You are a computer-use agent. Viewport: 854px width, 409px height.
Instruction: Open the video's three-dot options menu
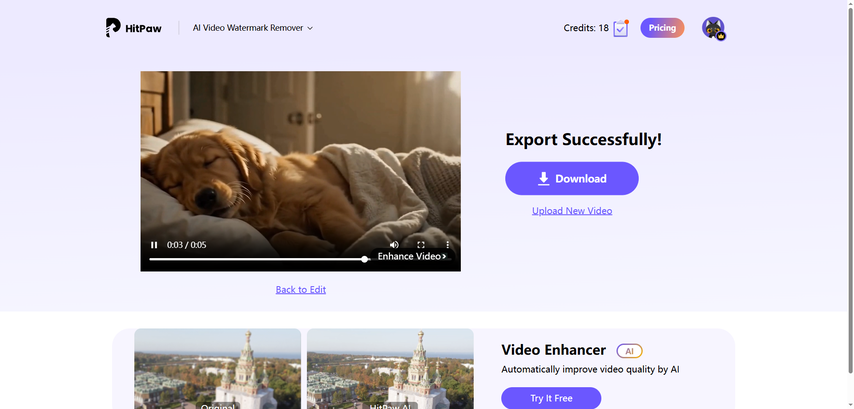[448, 245]
